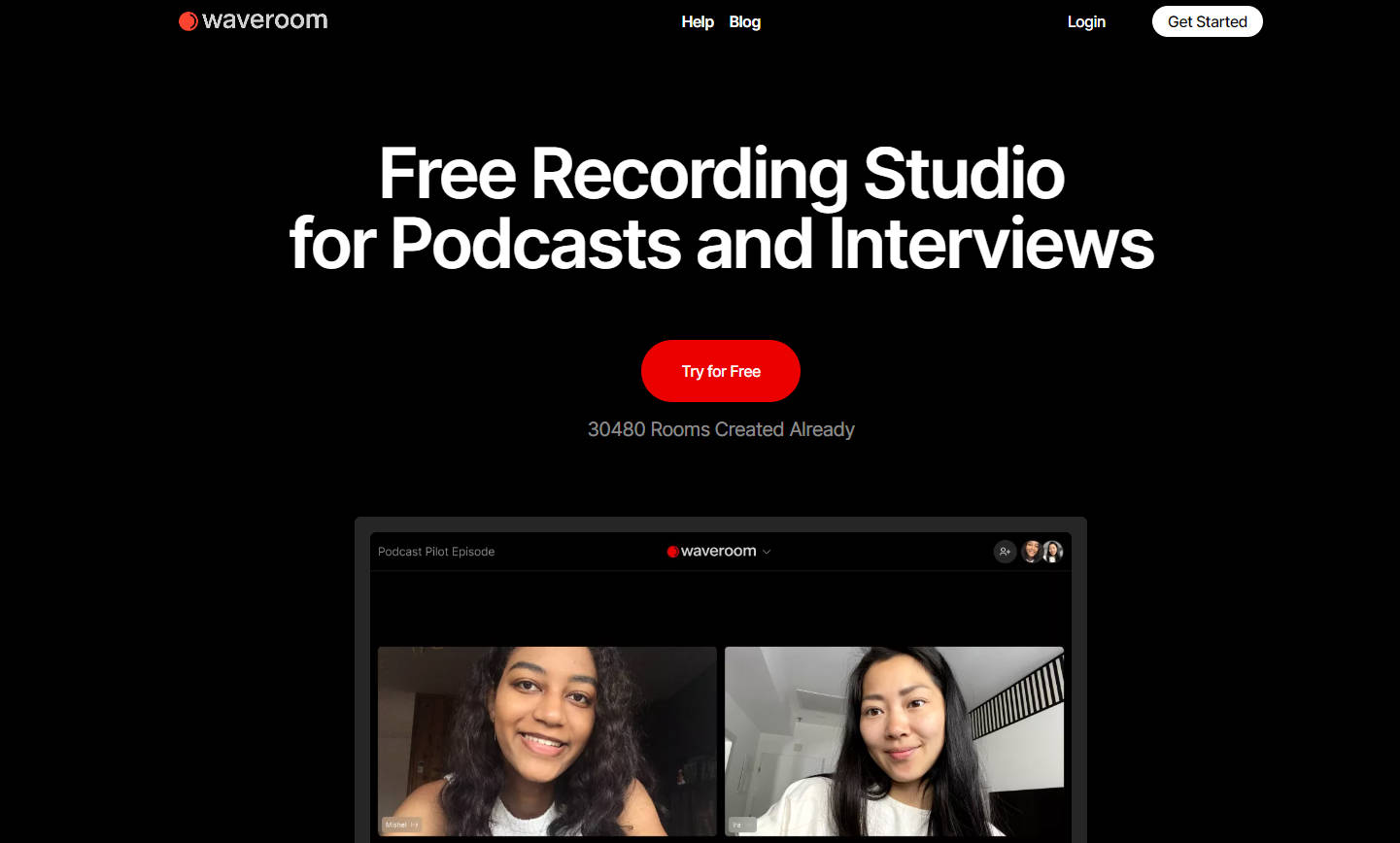Select the second participant avatar in the preview
Image resolution: width=1400 pixels, height=843 pixels.
click(1052, 552)
